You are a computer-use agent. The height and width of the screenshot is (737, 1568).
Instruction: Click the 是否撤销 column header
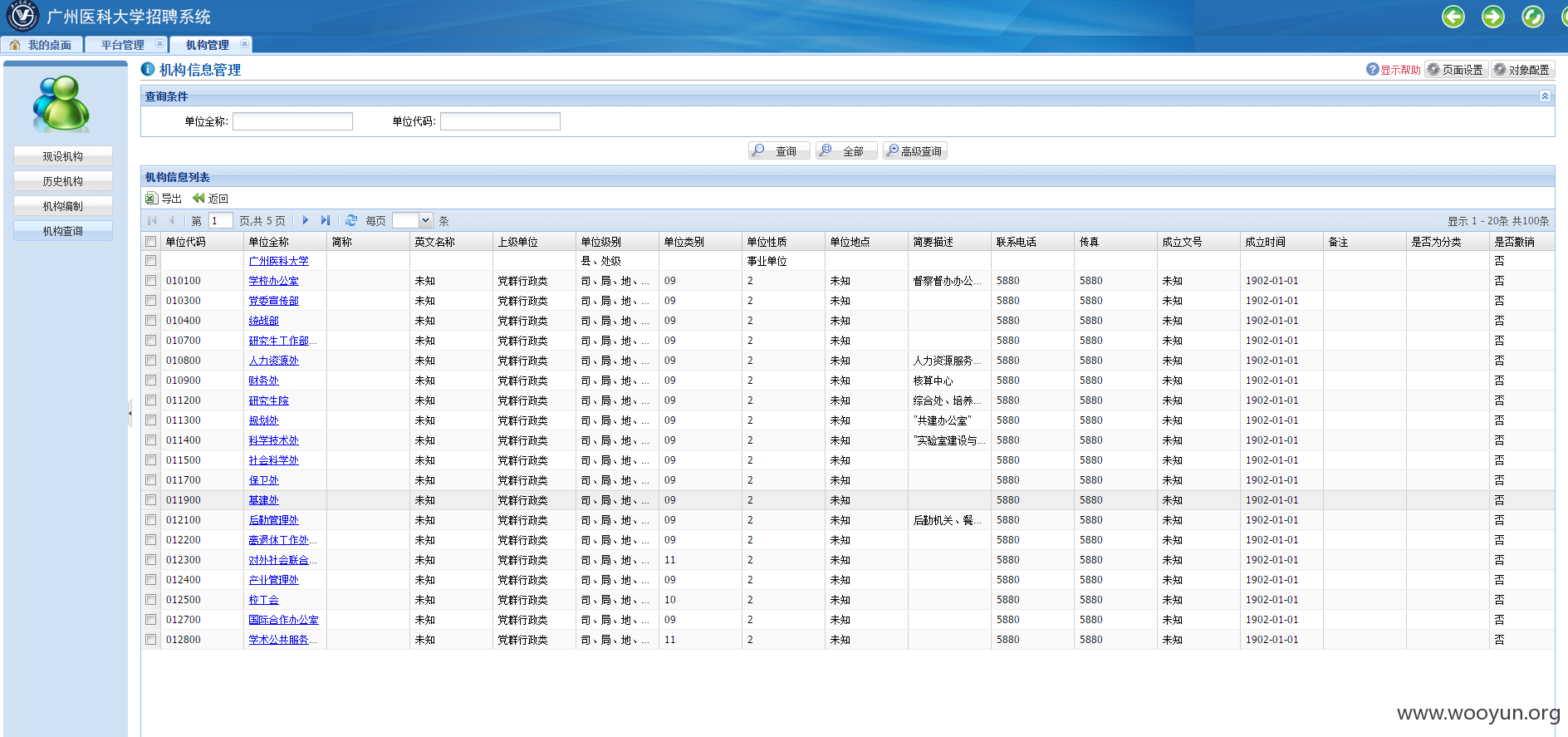pos(1521,242)
